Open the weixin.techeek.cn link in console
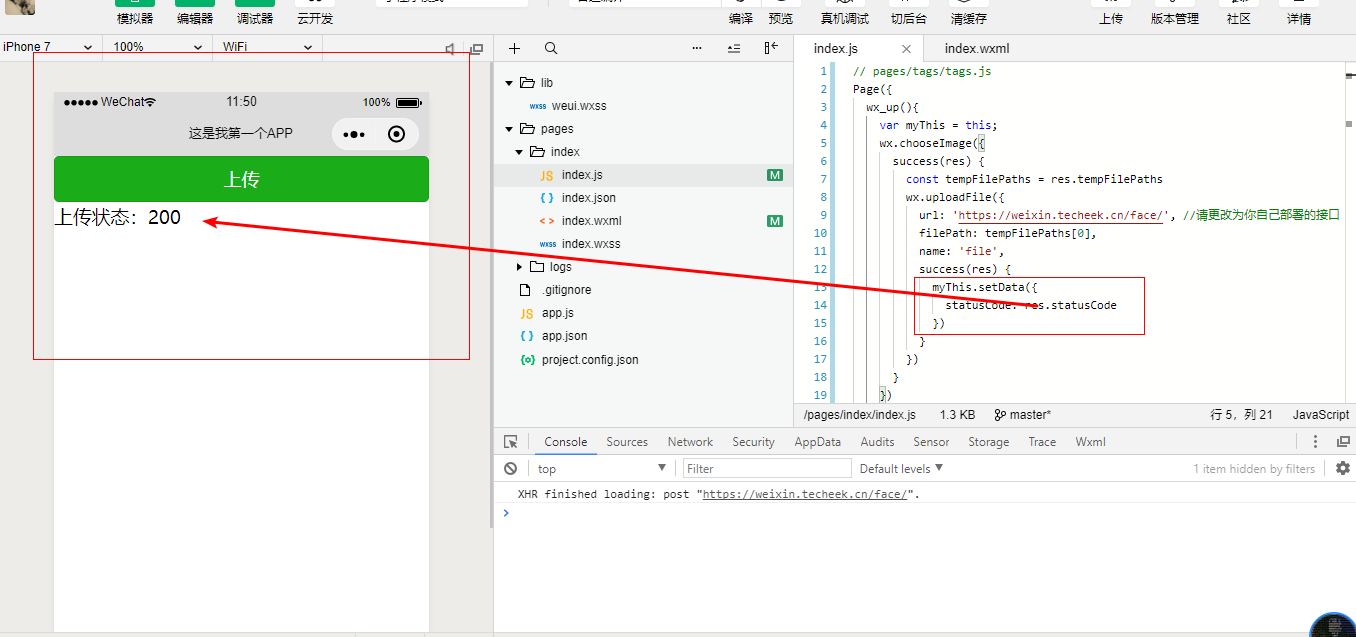This screenshot has height=637, width=1356. tap(805, 494)
